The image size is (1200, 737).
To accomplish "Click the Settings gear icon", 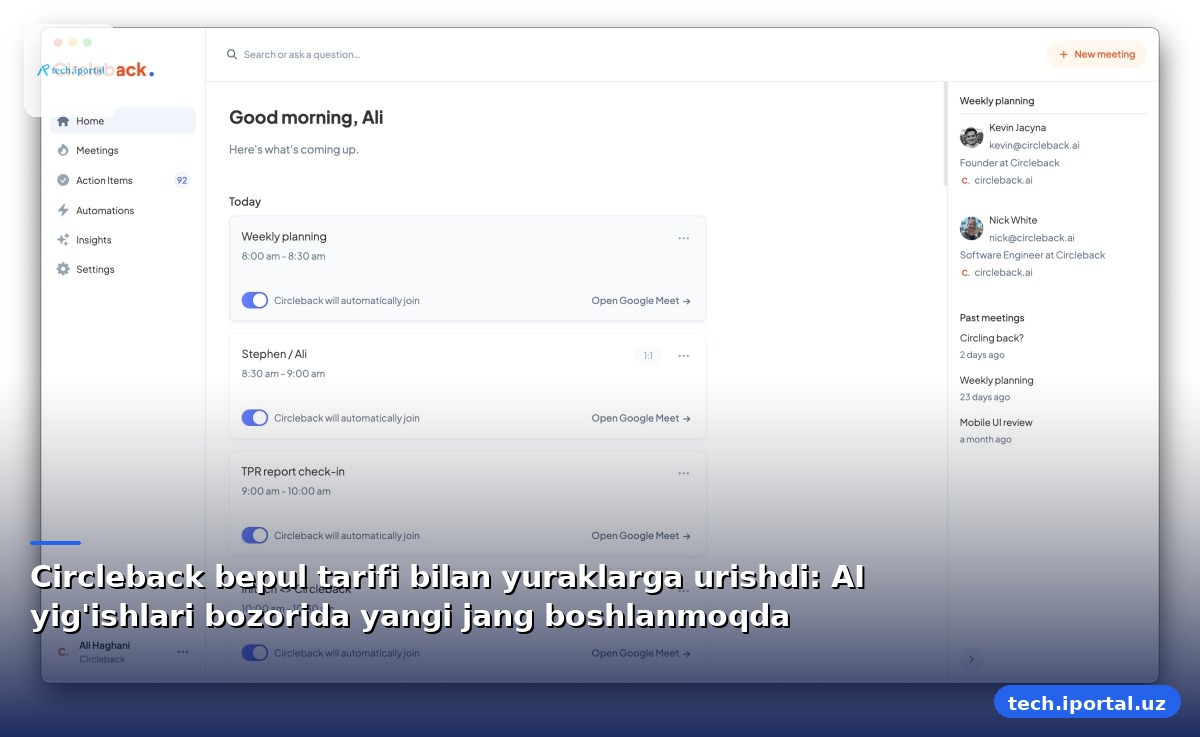I will [63, 269].
